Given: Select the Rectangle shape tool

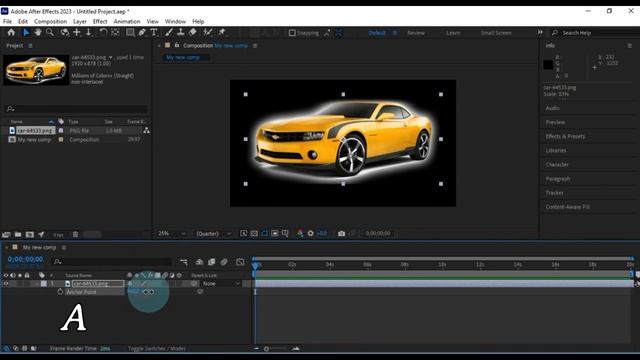Looking at the screenshot, I should (x=130, y=32).
